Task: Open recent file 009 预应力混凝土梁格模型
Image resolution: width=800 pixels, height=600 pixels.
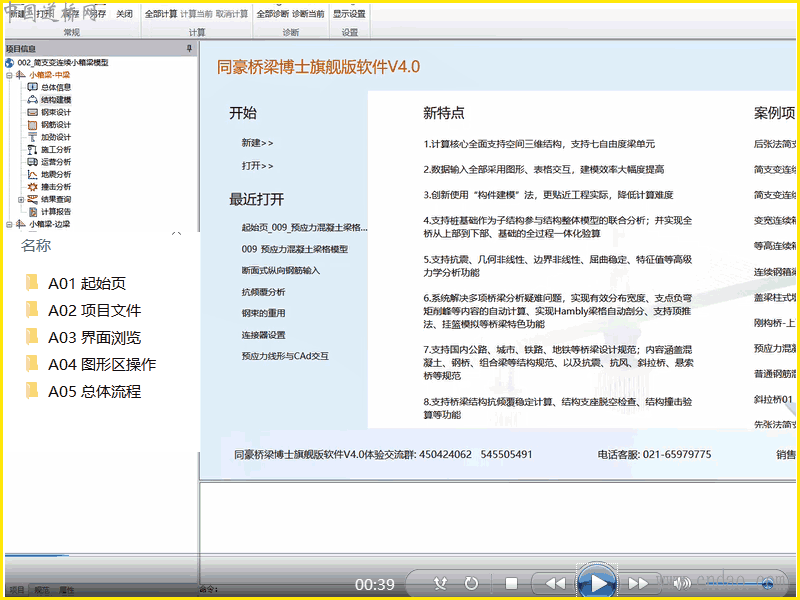Action: (294, 249)
